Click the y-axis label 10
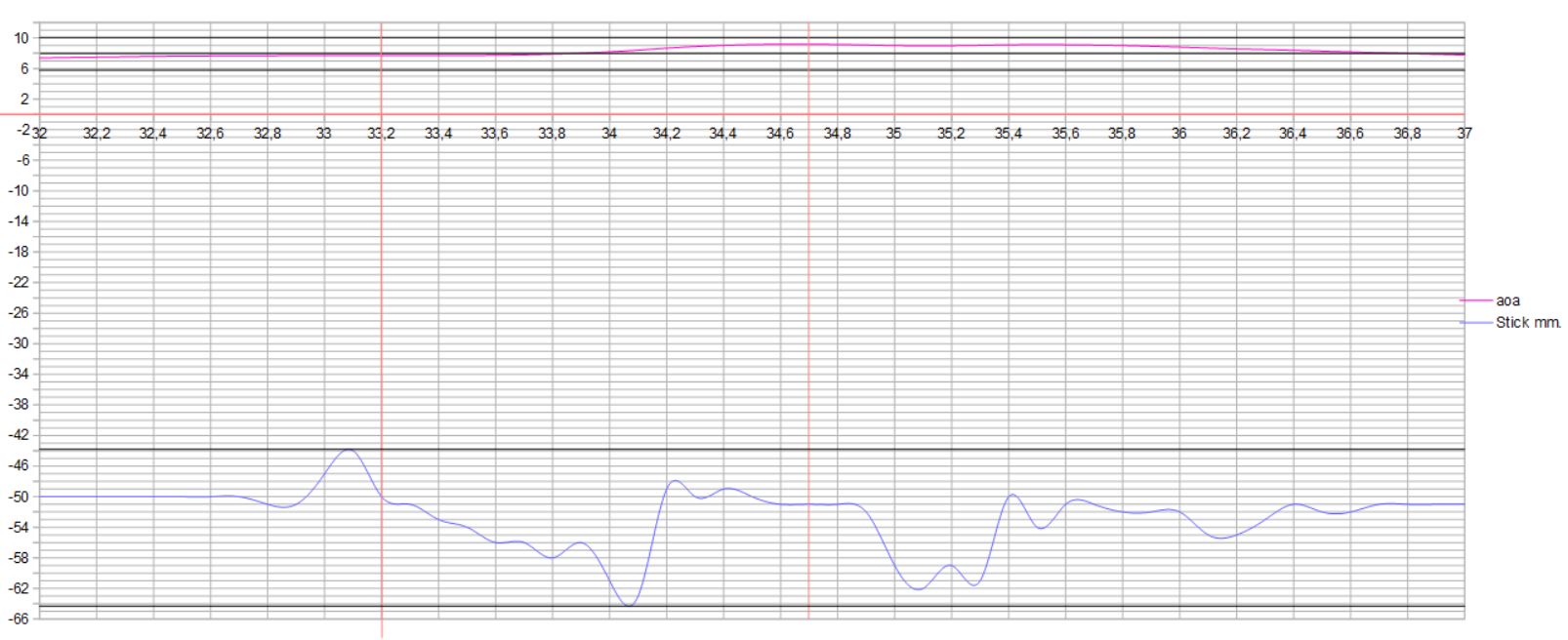 tap(22, 38)
